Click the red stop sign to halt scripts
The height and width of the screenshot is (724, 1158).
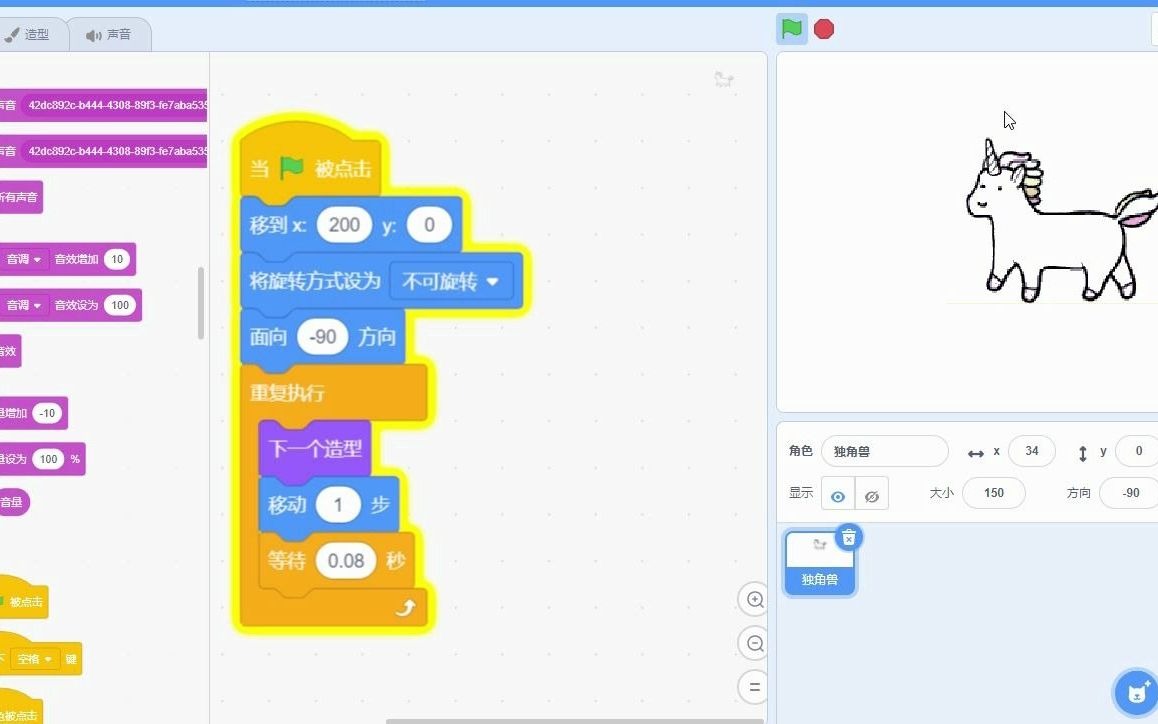pos(823,29)
